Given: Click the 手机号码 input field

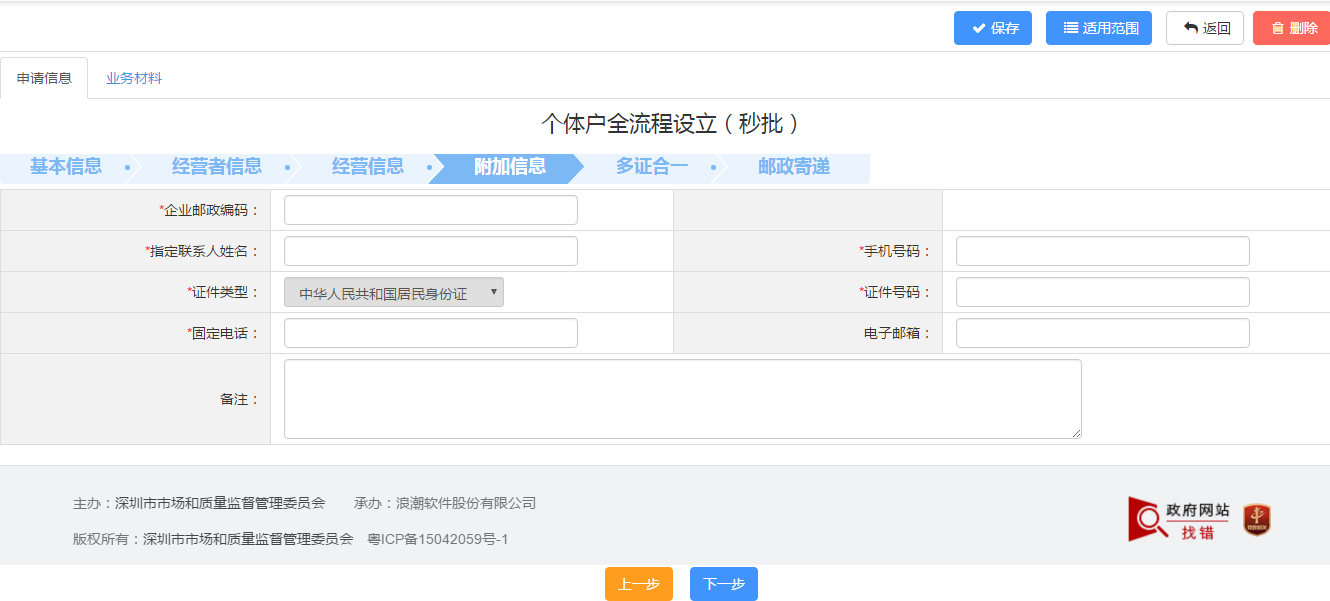Looking at the screenshot, I should click(x=1102, y=251).
